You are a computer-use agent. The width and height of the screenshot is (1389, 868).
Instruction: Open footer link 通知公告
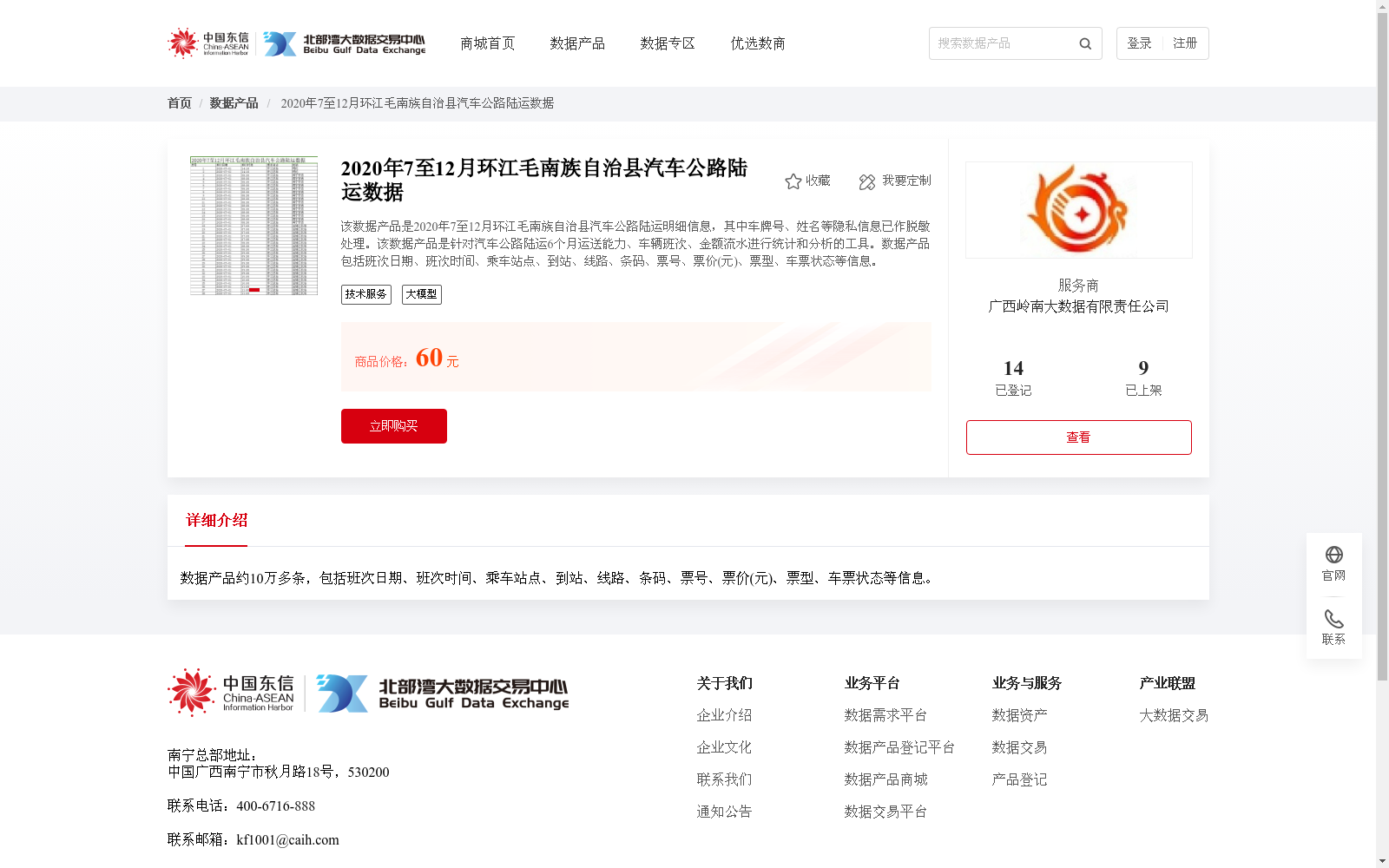pos(724,812)
